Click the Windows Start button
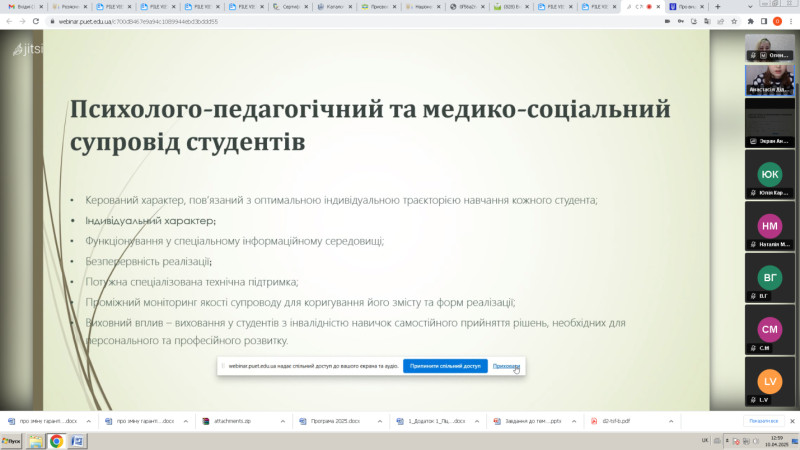 [14, 440]
